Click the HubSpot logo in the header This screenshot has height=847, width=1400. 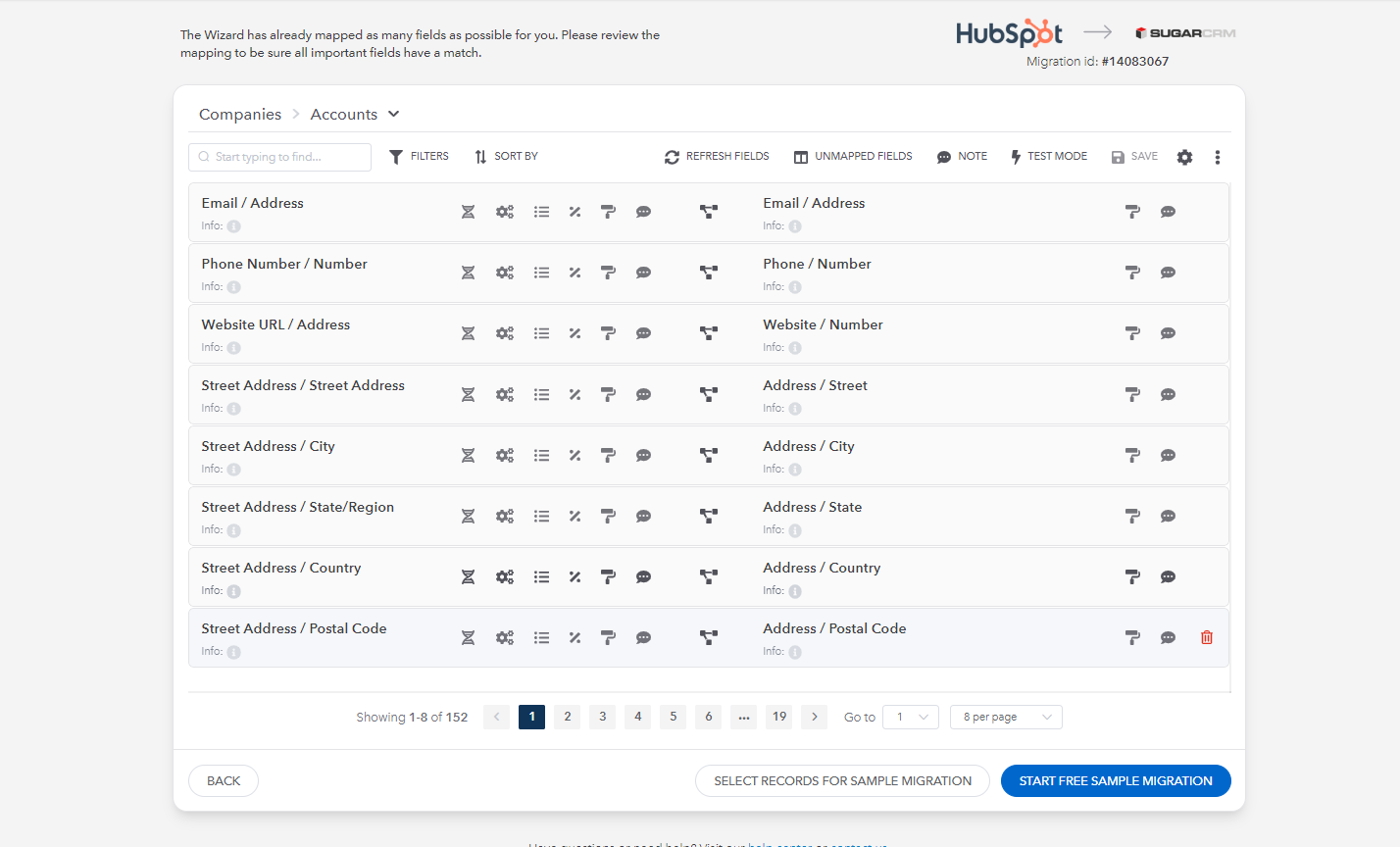[1008, 31]
